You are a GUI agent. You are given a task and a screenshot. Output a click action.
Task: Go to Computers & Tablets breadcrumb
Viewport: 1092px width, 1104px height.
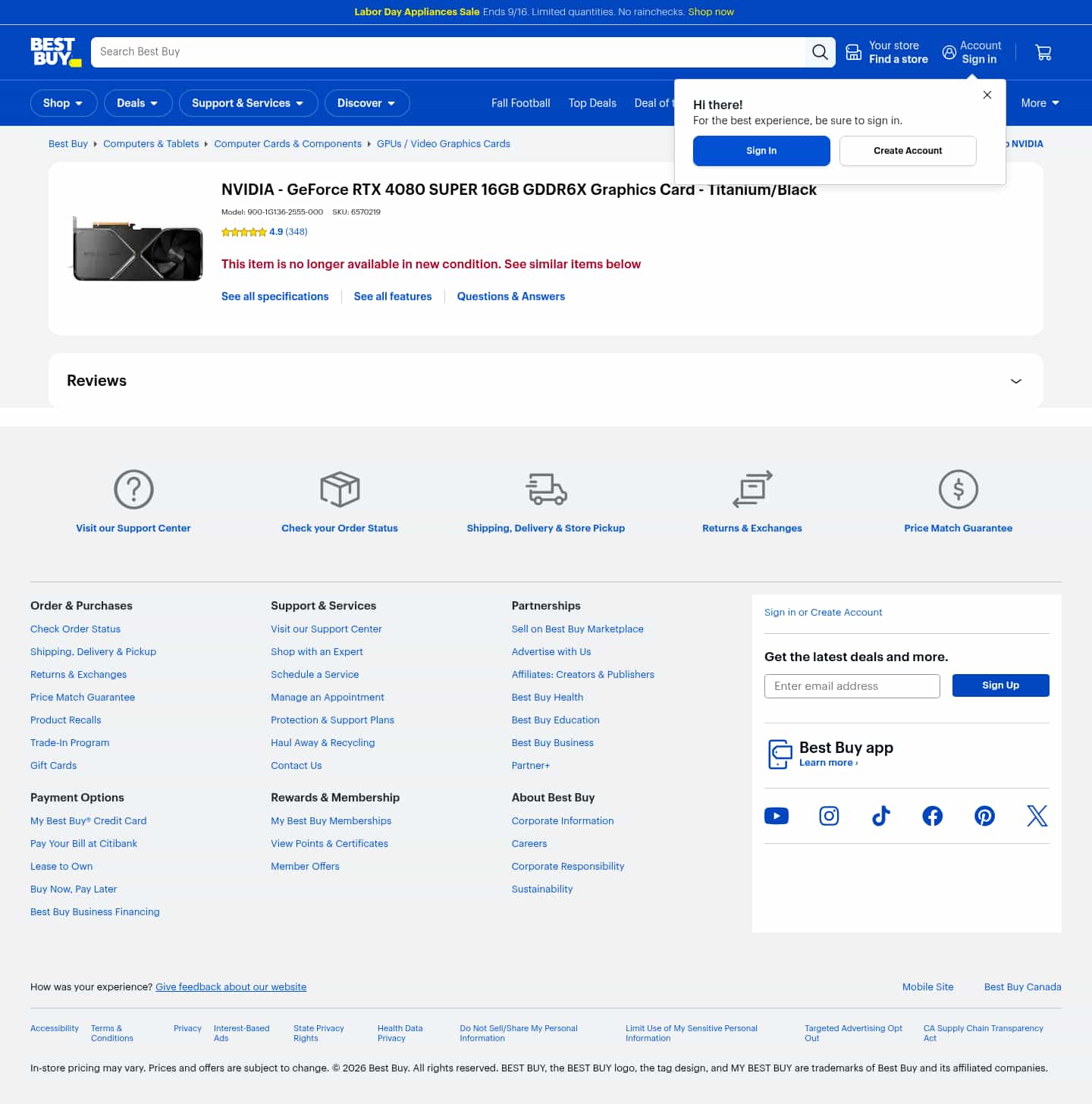151,144
